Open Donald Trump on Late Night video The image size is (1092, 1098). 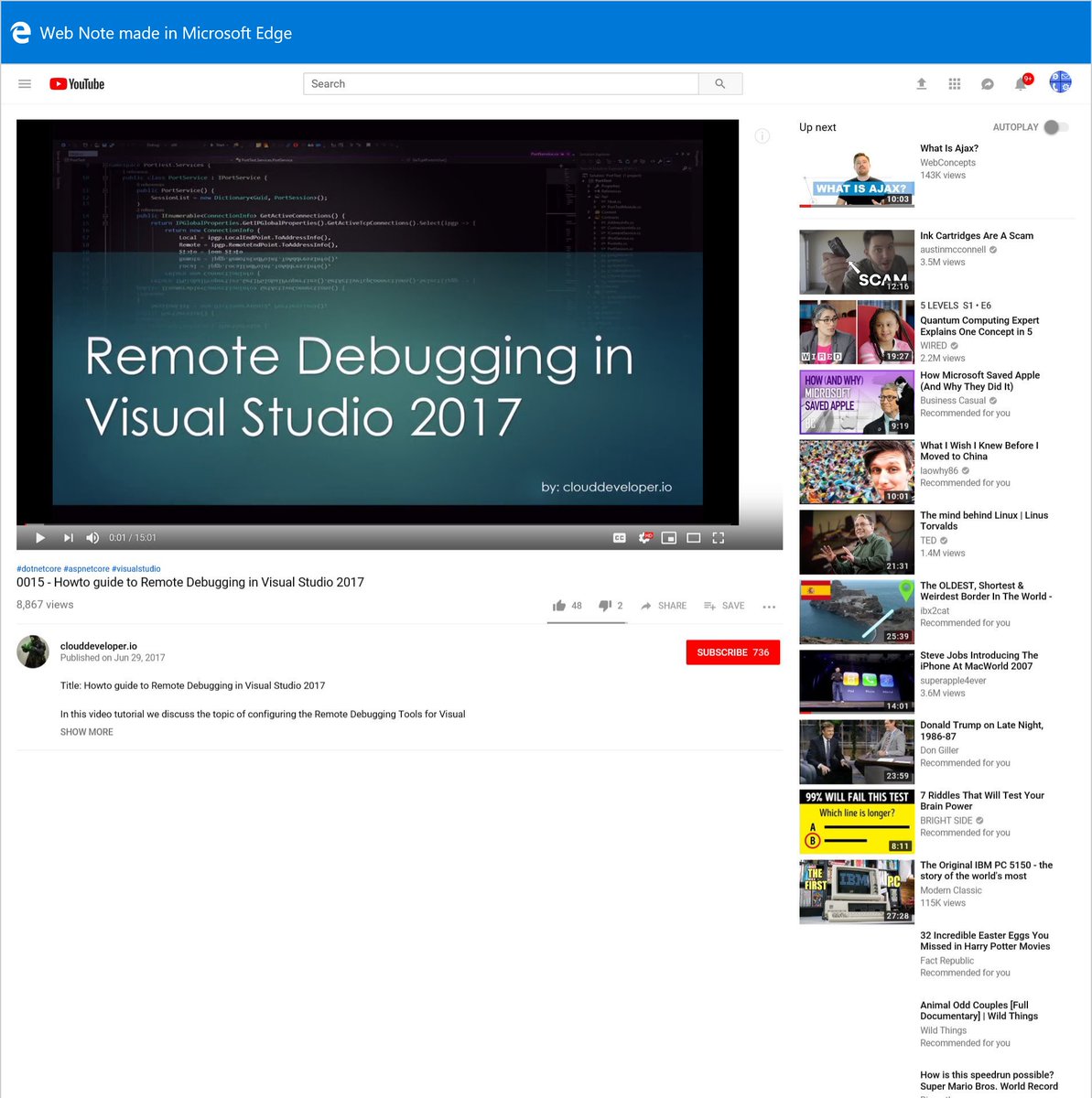tap(981, 731)
